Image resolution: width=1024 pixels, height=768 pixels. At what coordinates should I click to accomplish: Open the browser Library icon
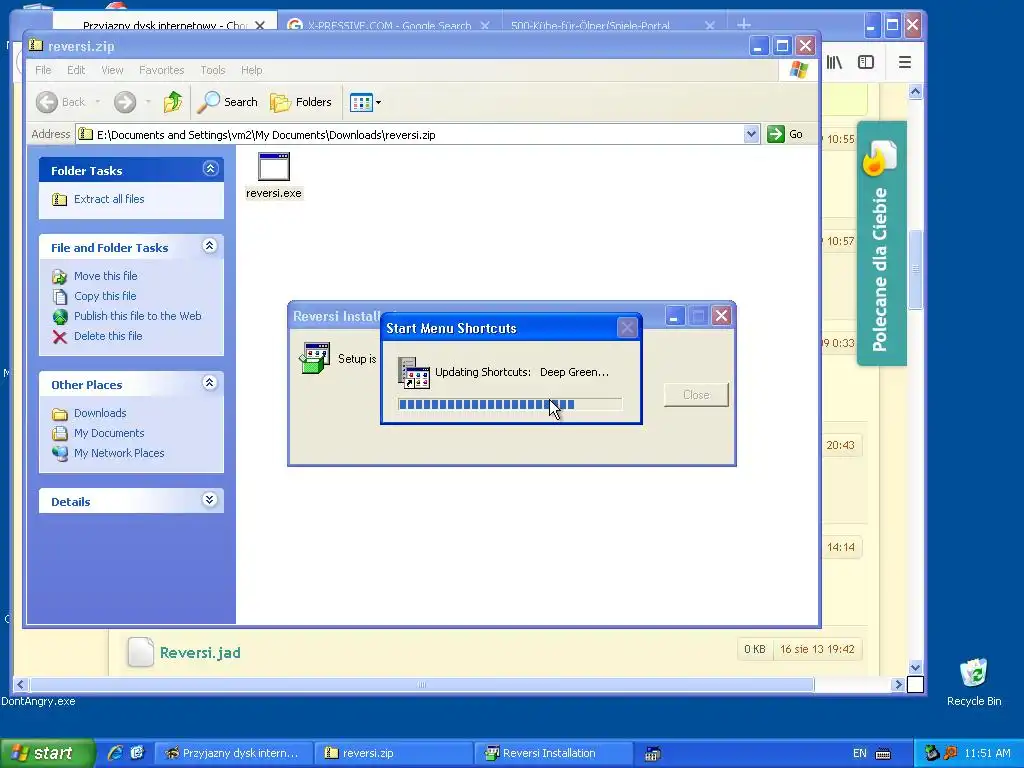pyautogui.click(x=834, y=62)
